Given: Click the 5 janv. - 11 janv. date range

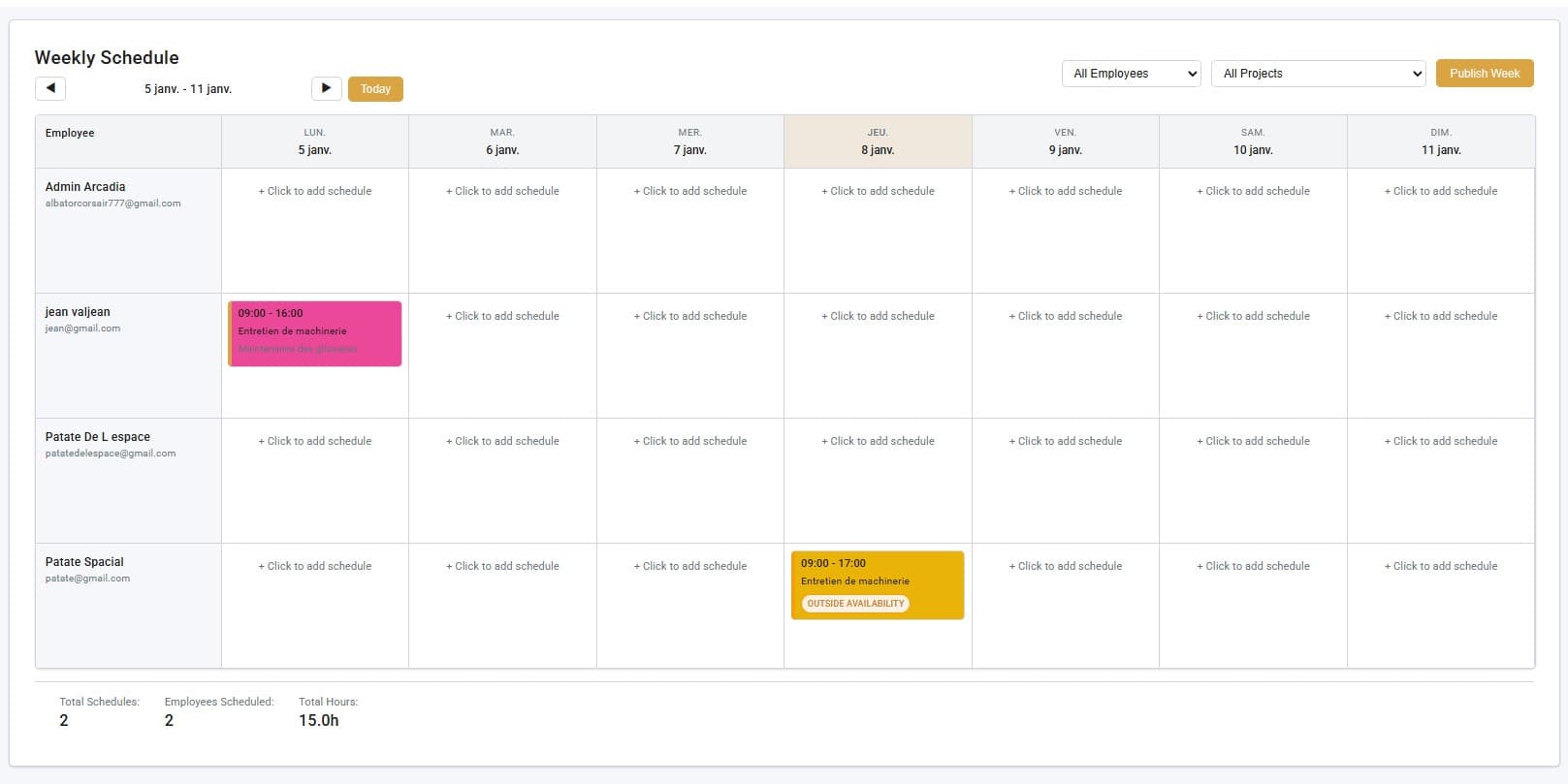Looking at the screenshot, I should click(x=188, y=89).
